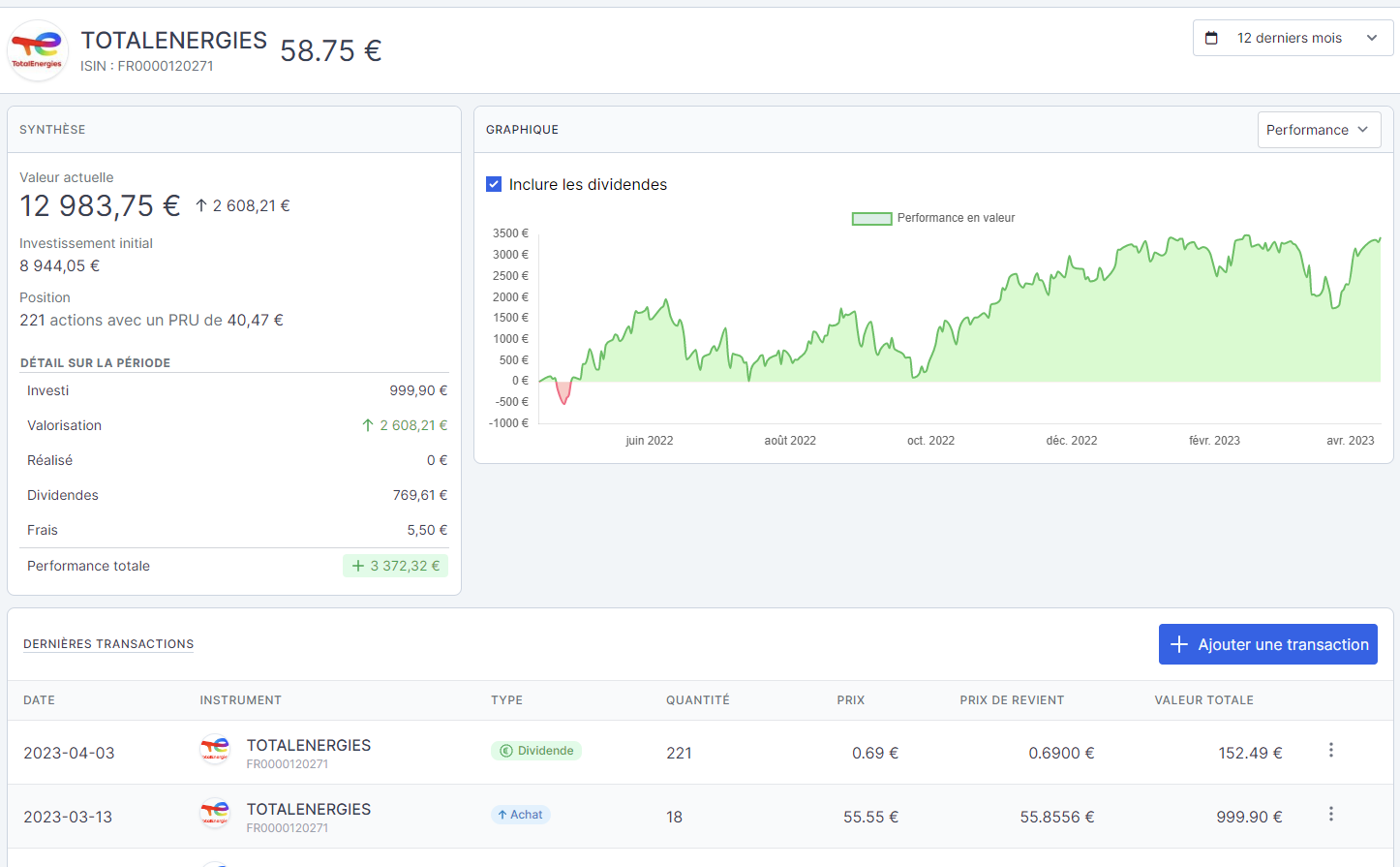
Task: Click the 2023-03-13 date cell
Action: click(x=68, y=817)
